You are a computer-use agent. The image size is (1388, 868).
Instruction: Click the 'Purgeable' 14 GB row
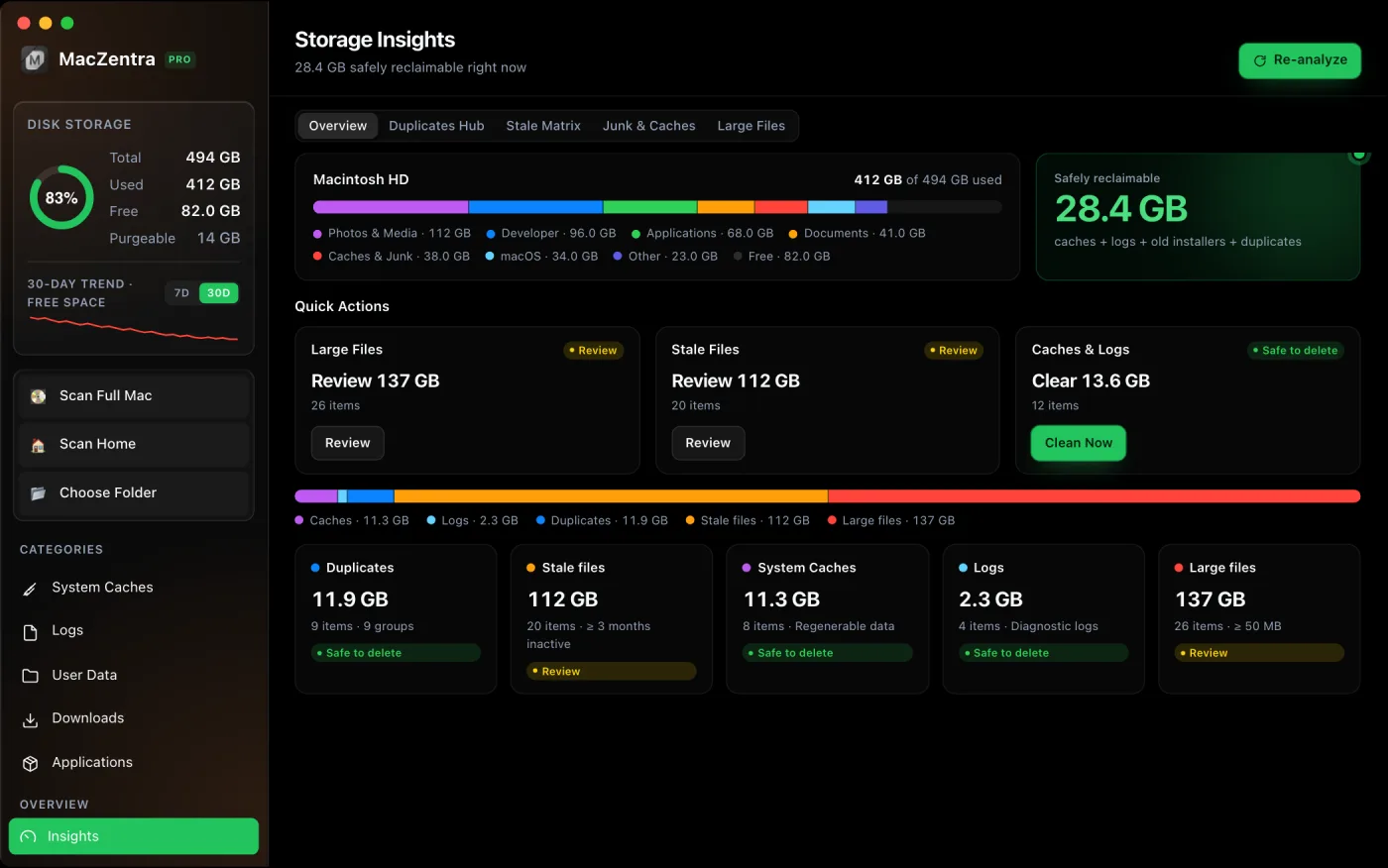[x=174, y=238]
